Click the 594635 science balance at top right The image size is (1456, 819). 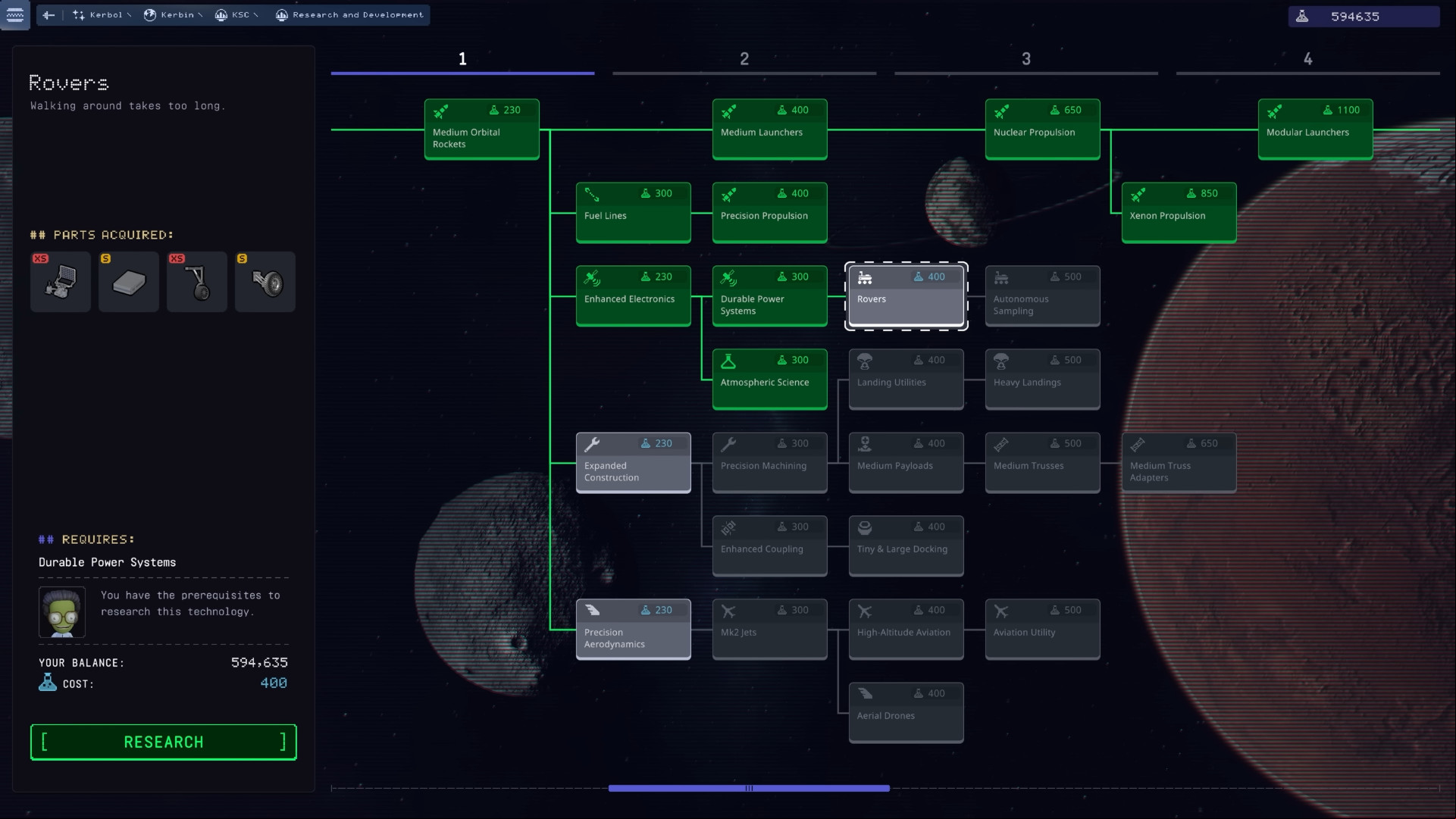coord(1355,17)
